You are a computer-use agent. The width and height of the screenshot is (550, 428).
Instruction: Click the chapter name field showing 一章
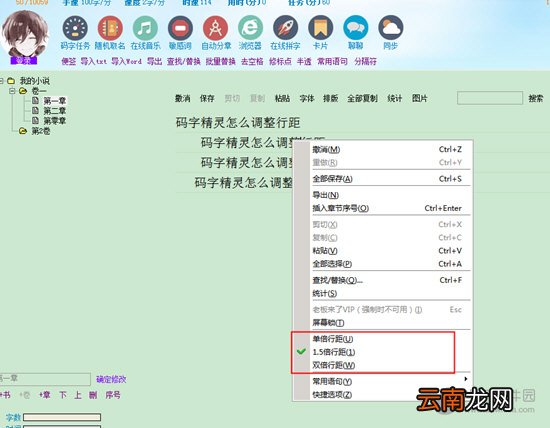click(x=45, y=379)
